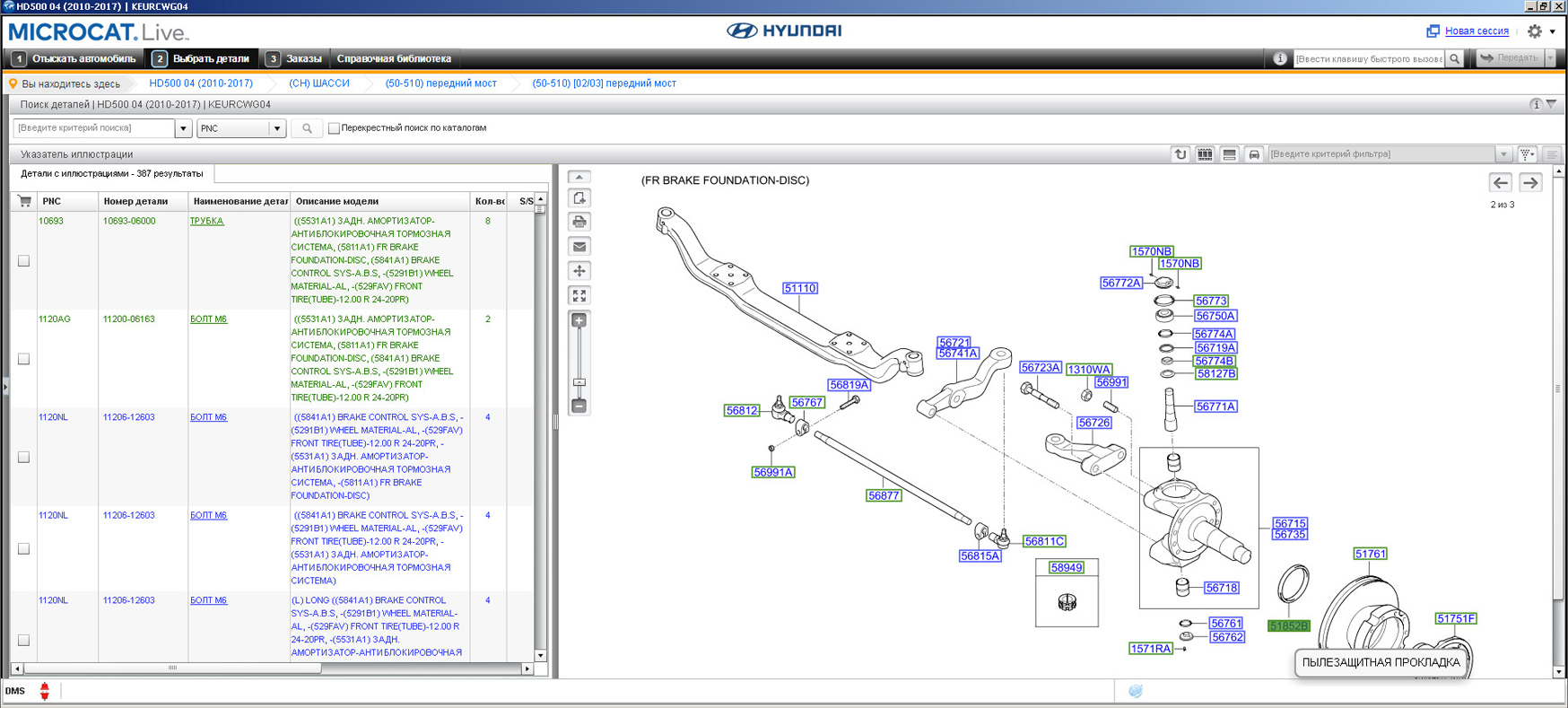Enable the cross-catalog search checkbox
1568x708 pixels.
tap(334, 128)
